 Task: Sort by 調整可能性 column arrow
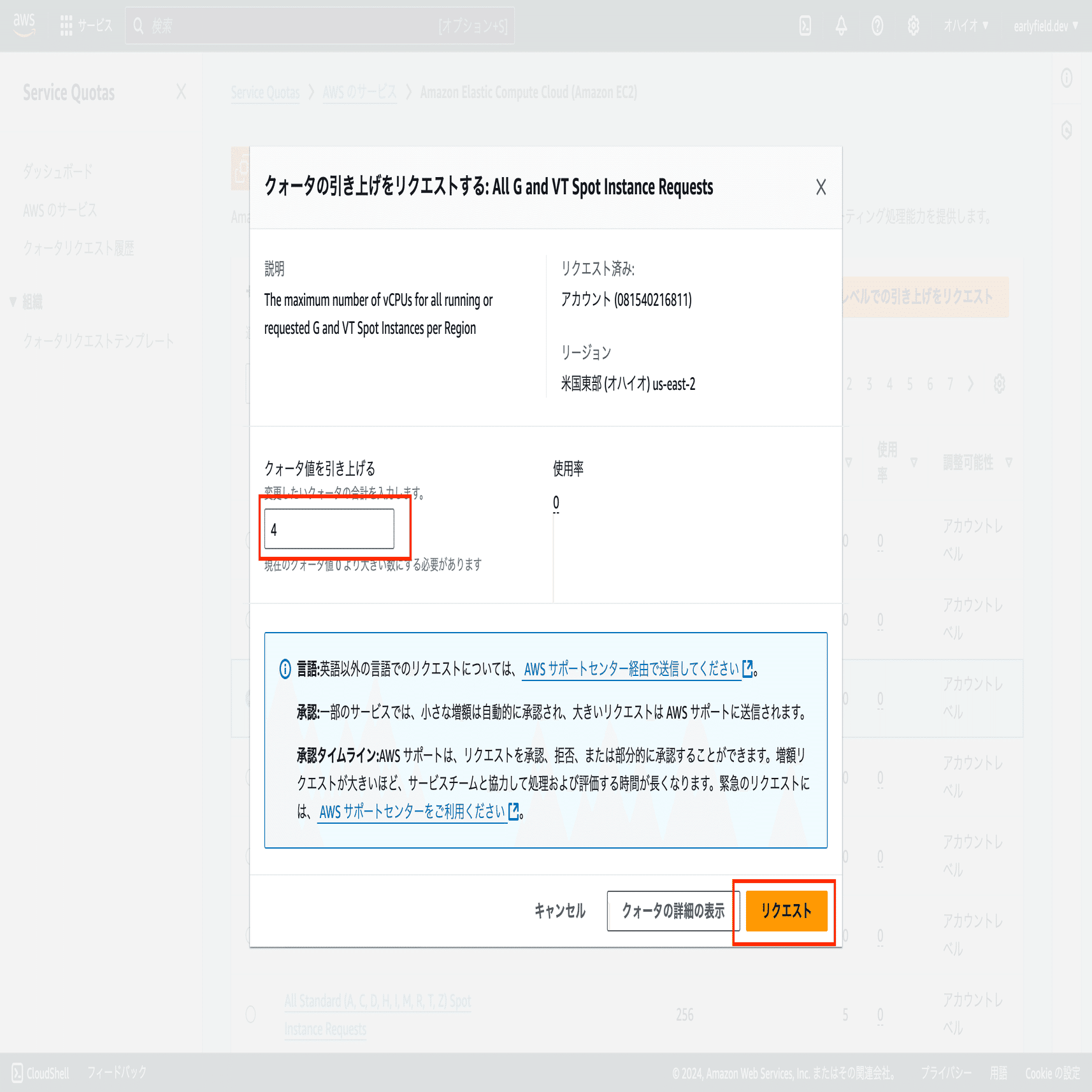coord(1009,463)
